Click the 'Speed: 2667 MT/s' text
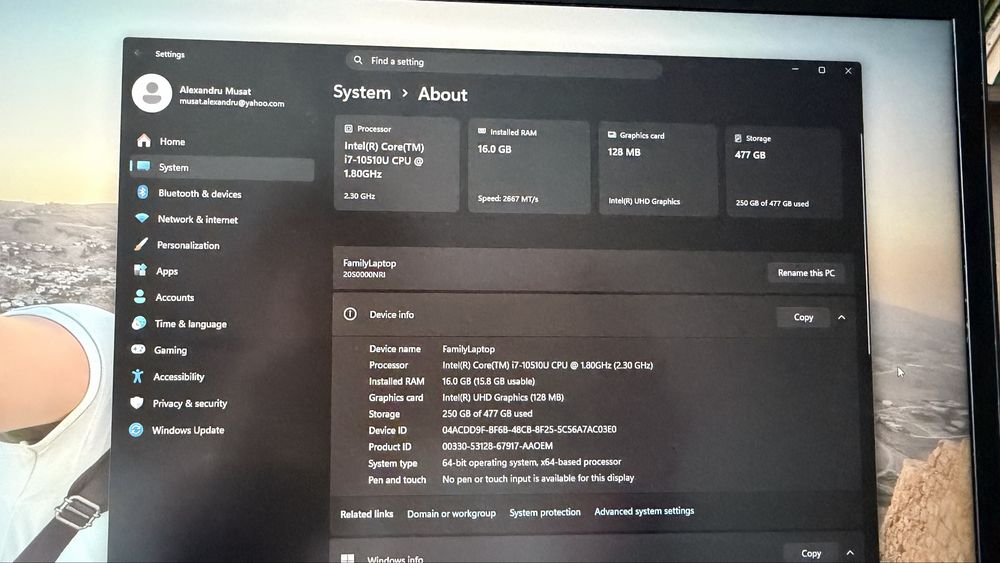Image resolution: width=1000 pixels, height=563 pixels. coord(508,198)
